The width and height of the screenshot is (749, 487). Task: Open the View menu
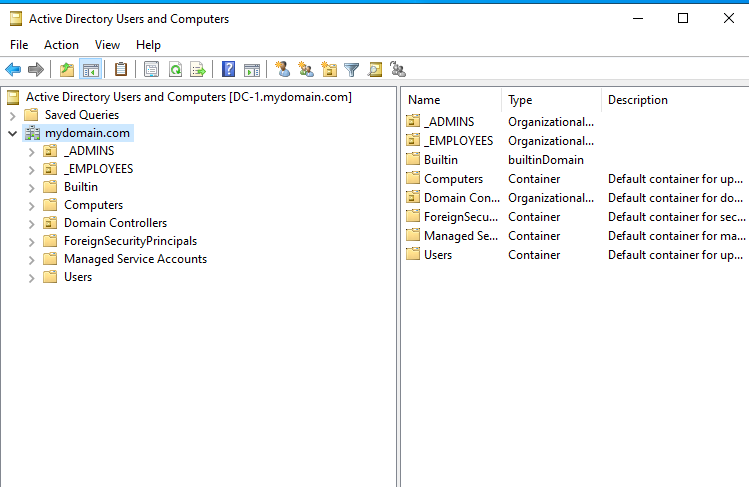coord(107,45)
